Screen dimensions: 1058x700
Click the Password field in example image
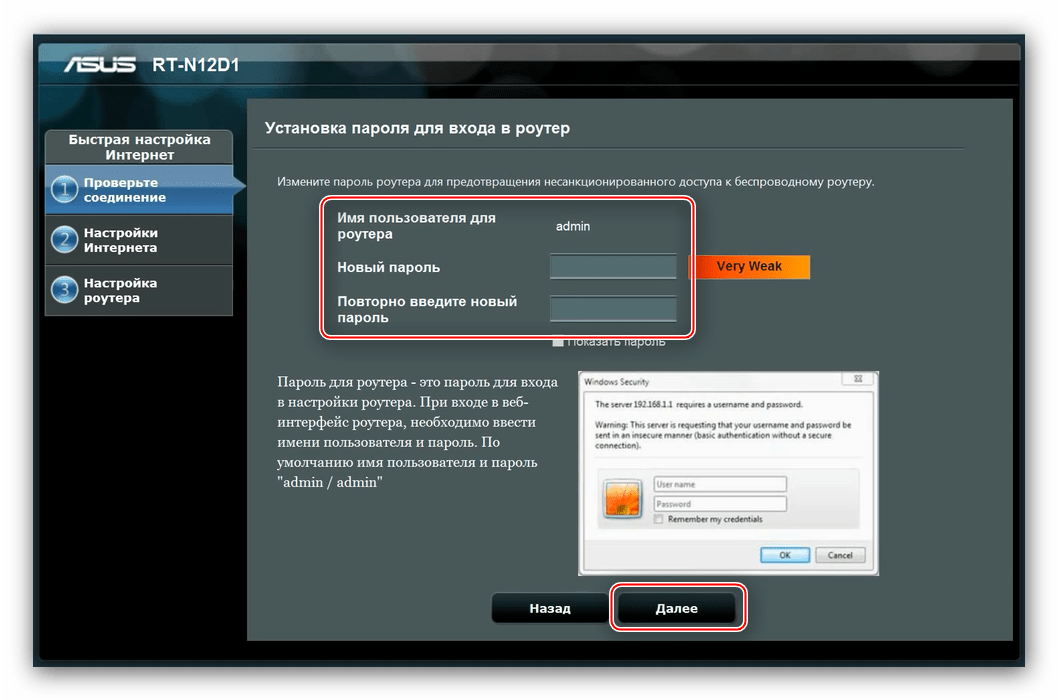click(720, 504)
